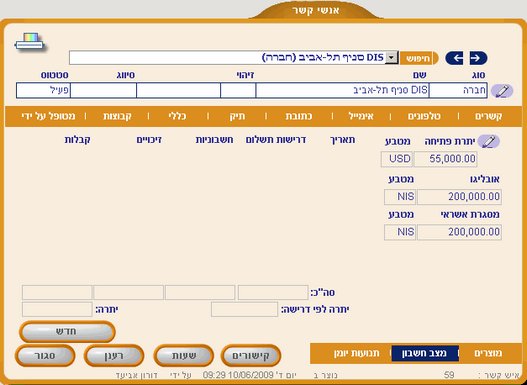Click the USD currency field
Viewport: 527px width, 385px height.
(x=397, y=159)
